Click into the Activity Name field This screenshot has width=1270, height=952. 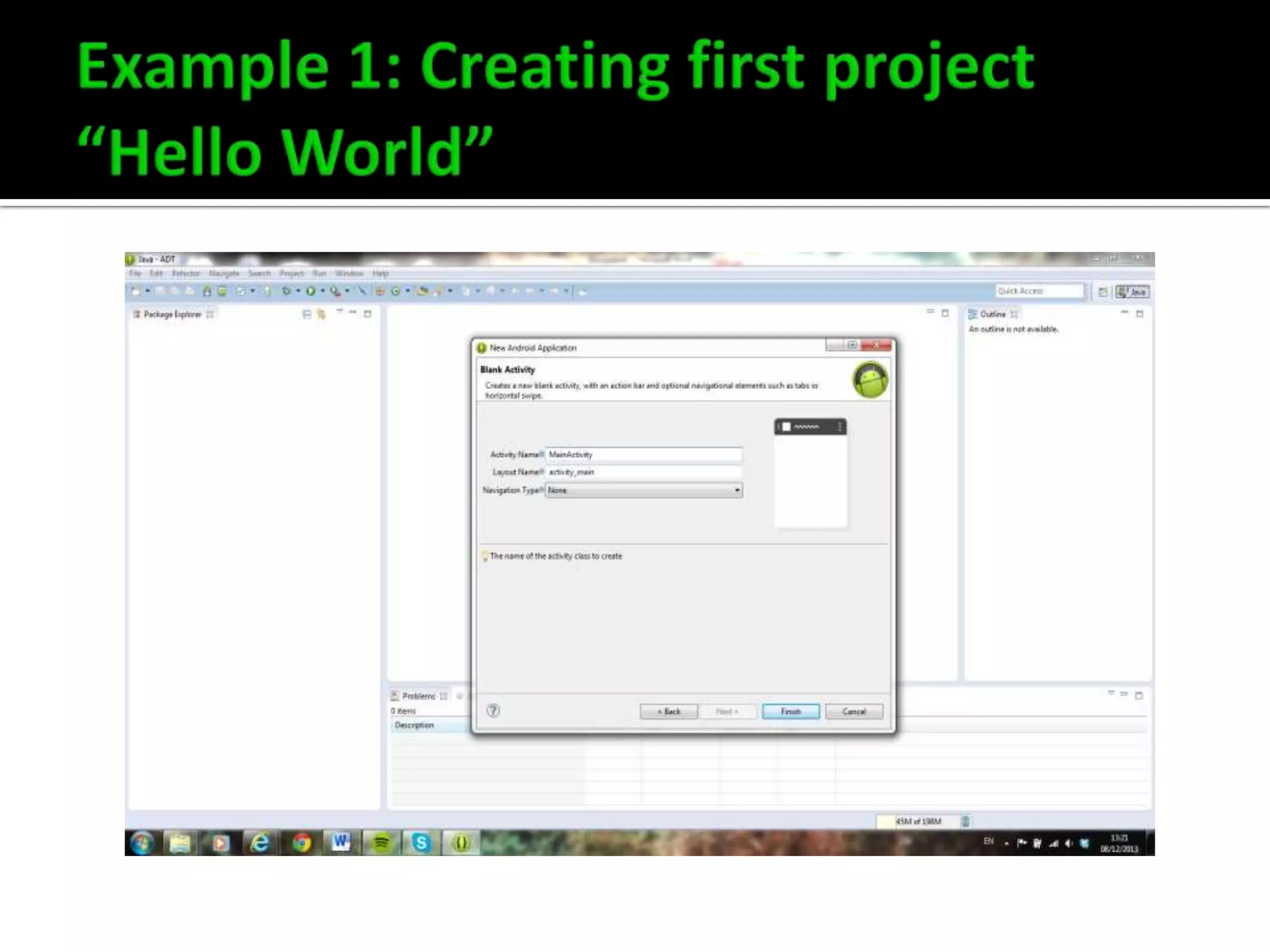click(x=643, y=455)
